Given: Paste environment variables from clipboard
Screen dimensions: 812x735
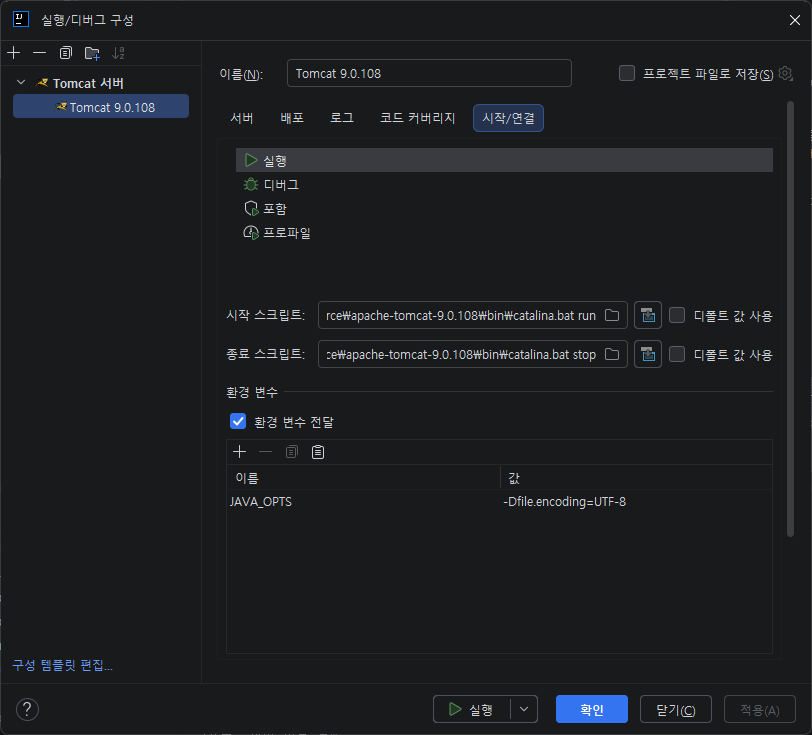Looking at the screenshot, I should tap(318, 452).
